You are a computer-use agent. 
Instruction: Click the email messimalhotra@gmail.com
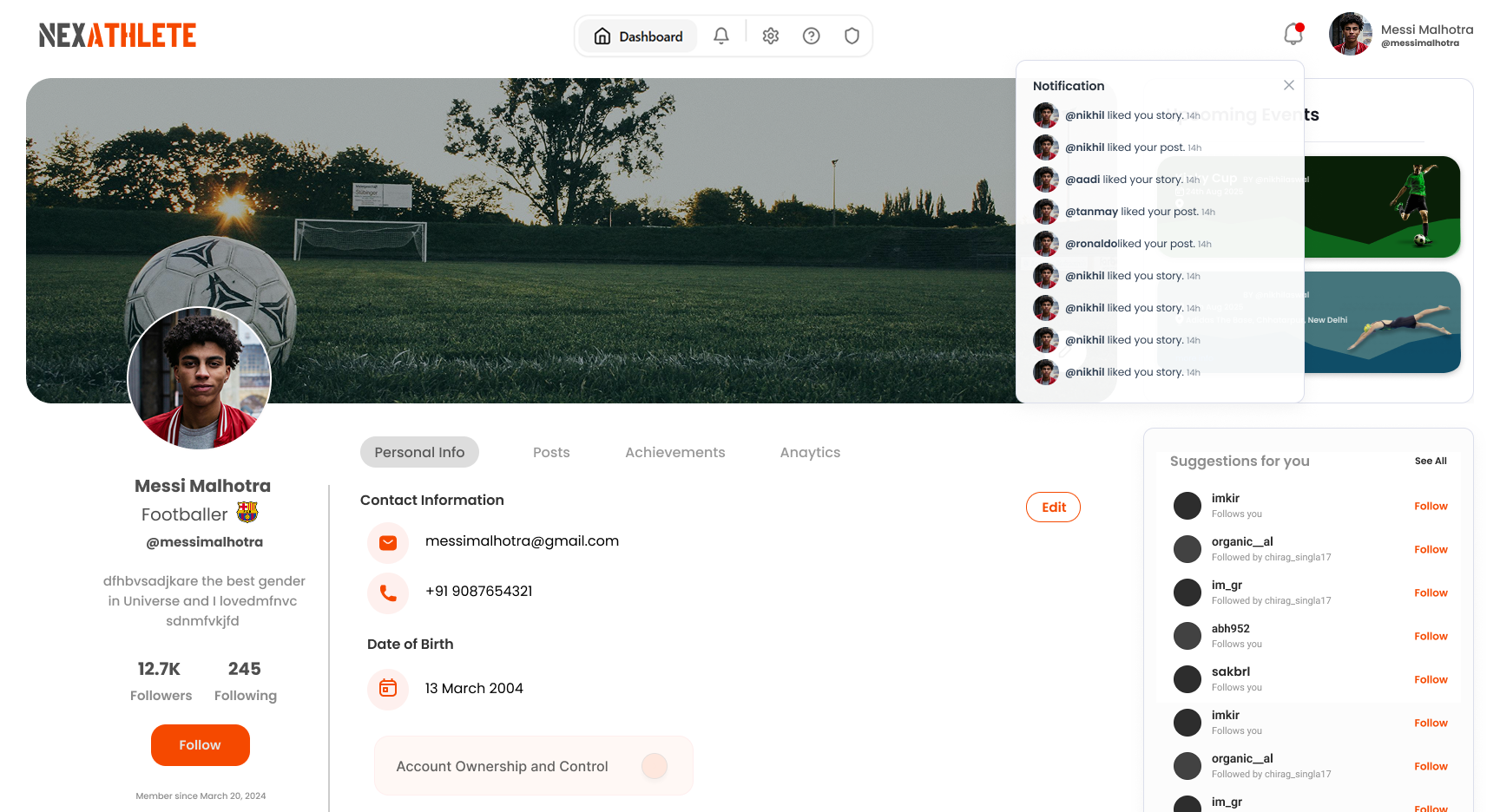522,541
